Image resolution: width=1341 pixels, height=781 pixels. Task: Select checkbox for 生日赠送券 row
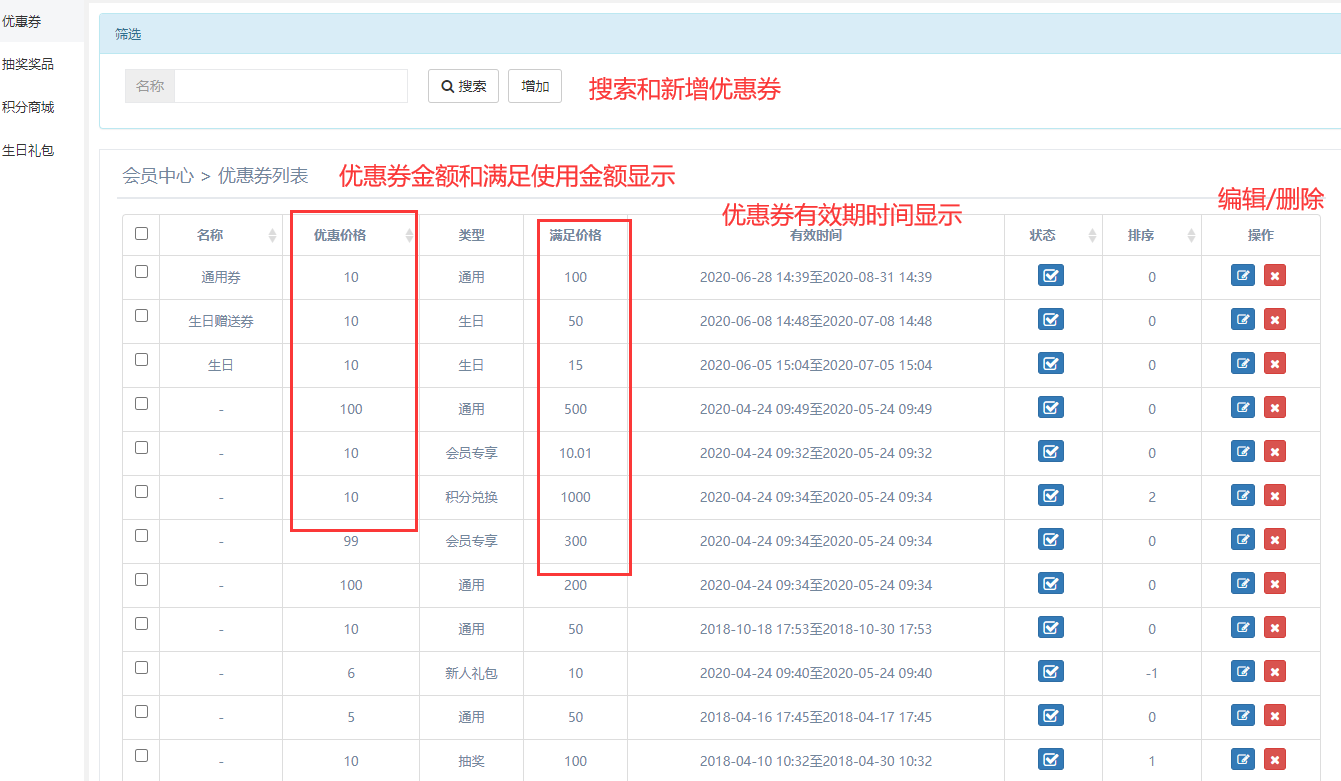click(141, 316)
